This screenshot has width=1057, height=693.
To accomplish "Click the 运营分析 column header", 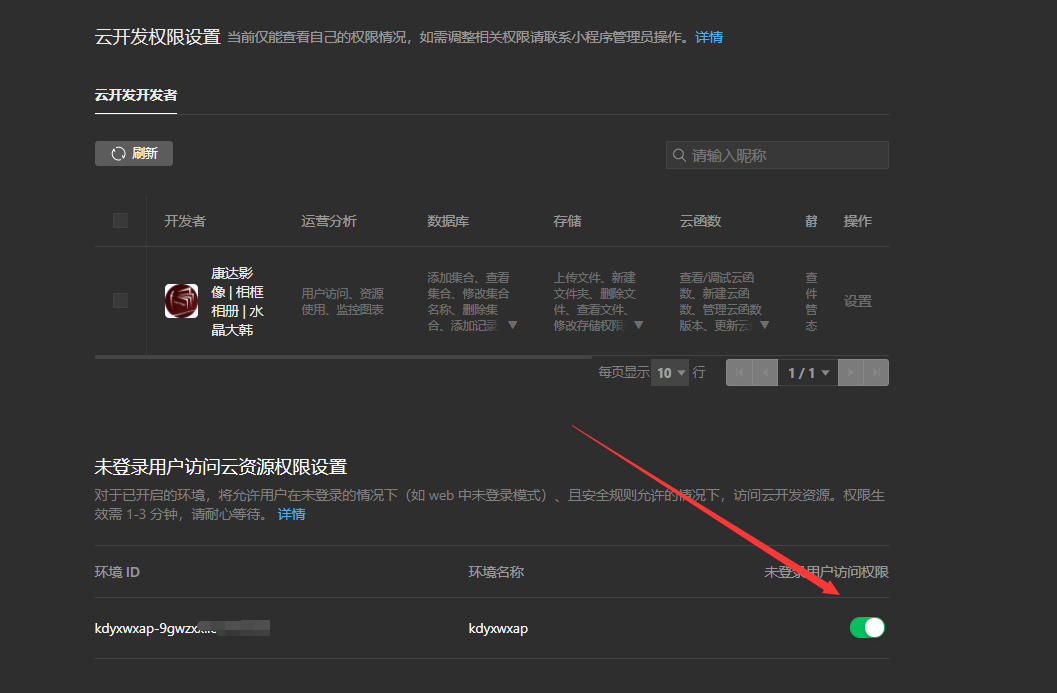I will [x=329, y=221].
